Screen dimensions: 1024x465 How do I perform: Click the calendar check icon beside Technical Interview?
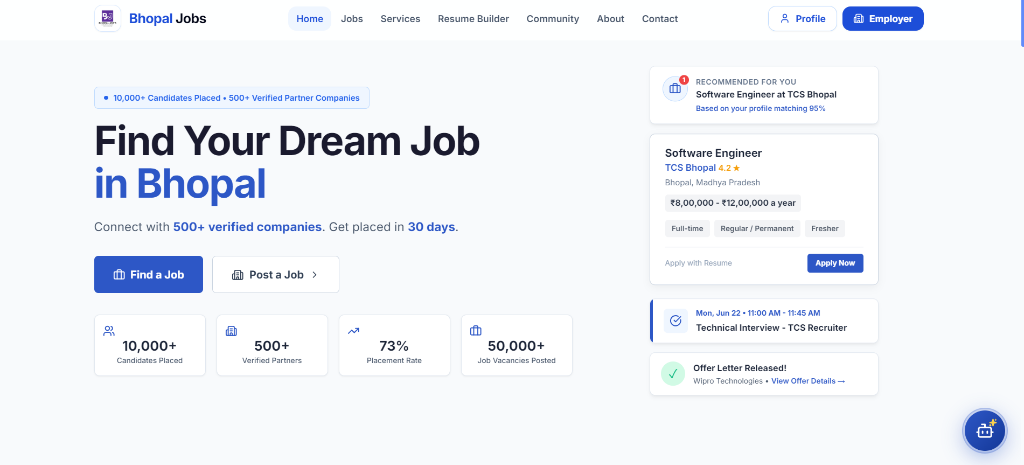click(x=676, y=321)
